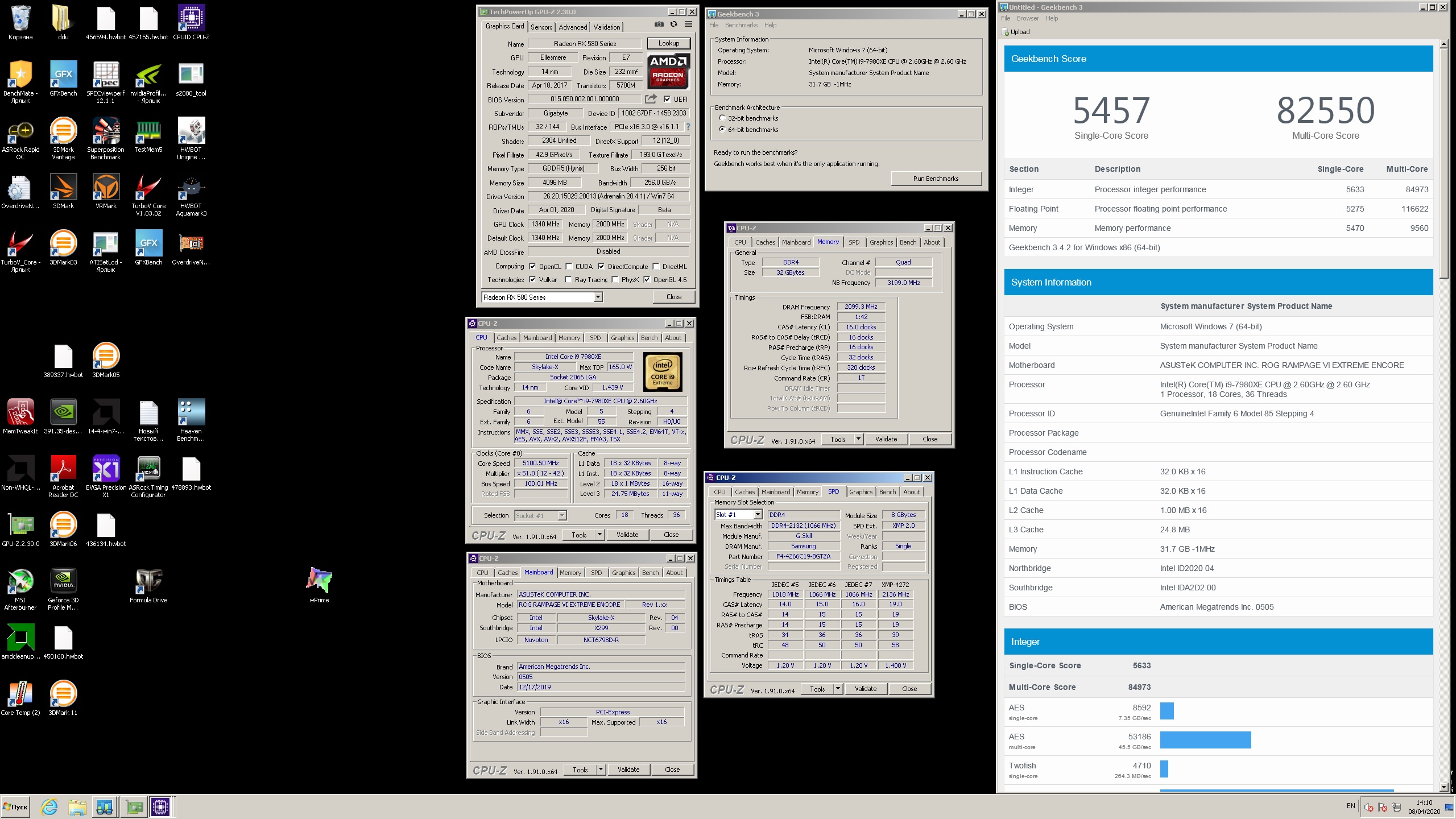Click the AES multi-core result bar
This screenshot has height=819, width=1456.
coord(1205,739)
